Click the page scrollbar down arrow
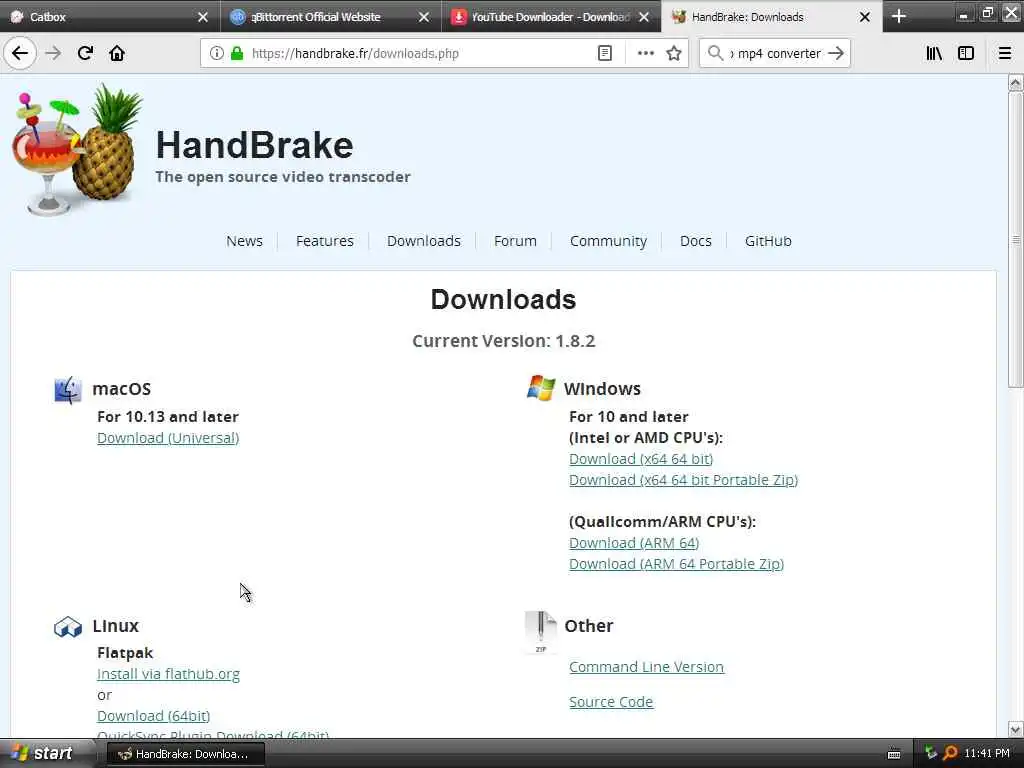The height and width of the screenshot is (768, 1024). coord(1015,729)
